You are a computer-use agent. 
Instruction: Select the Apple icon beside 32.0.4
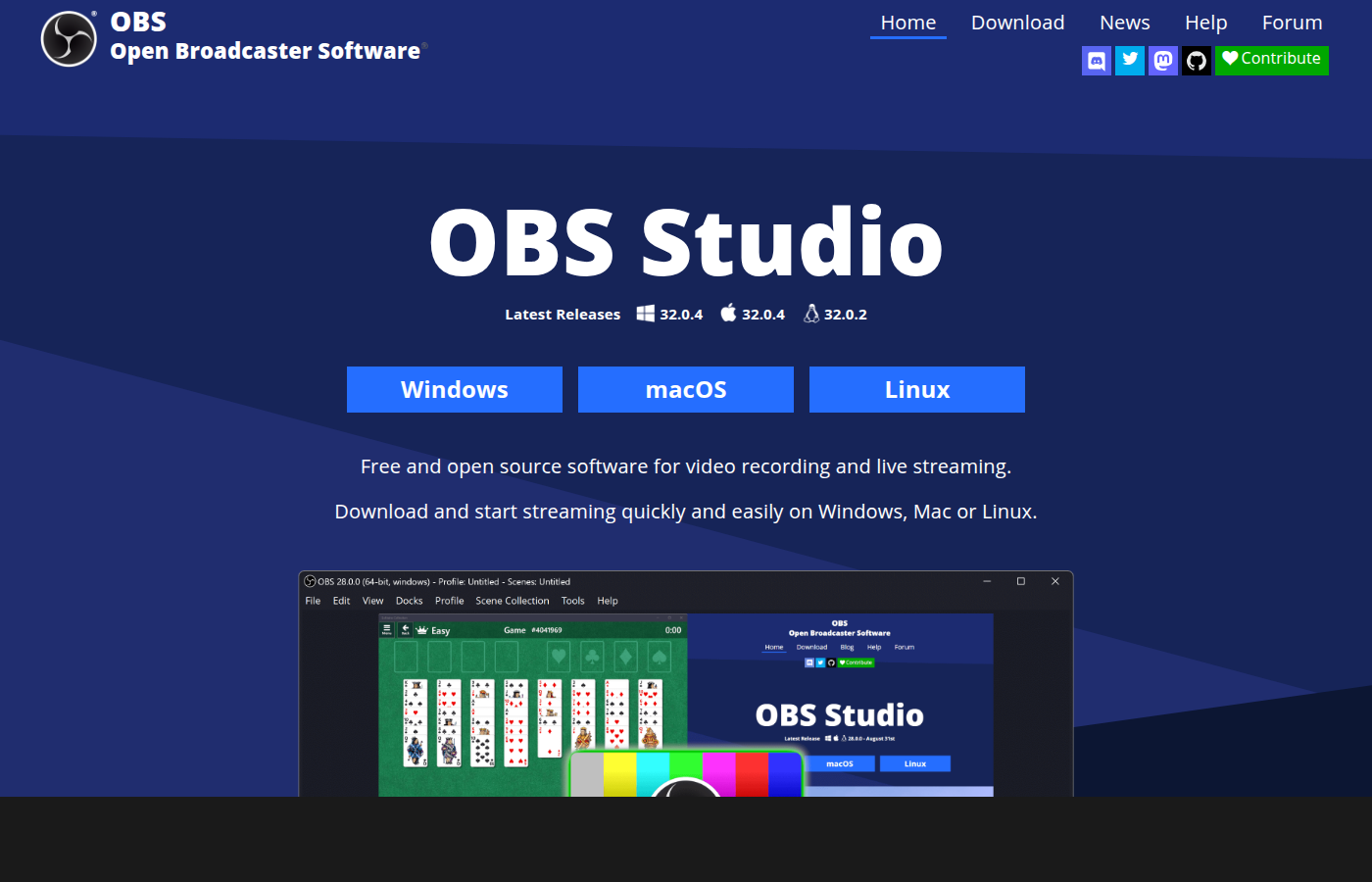(728, 314)
